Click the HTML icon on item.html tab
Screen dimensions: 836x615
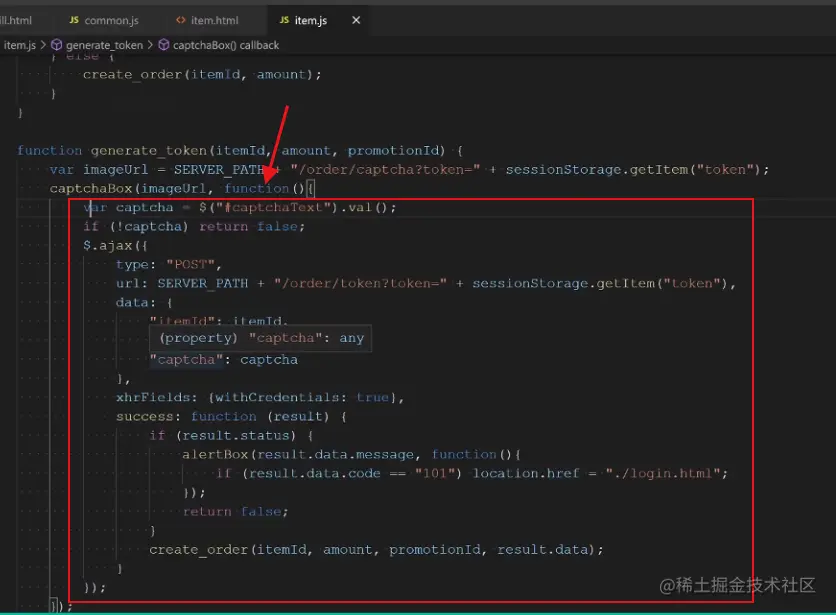[x=181, y=20]
